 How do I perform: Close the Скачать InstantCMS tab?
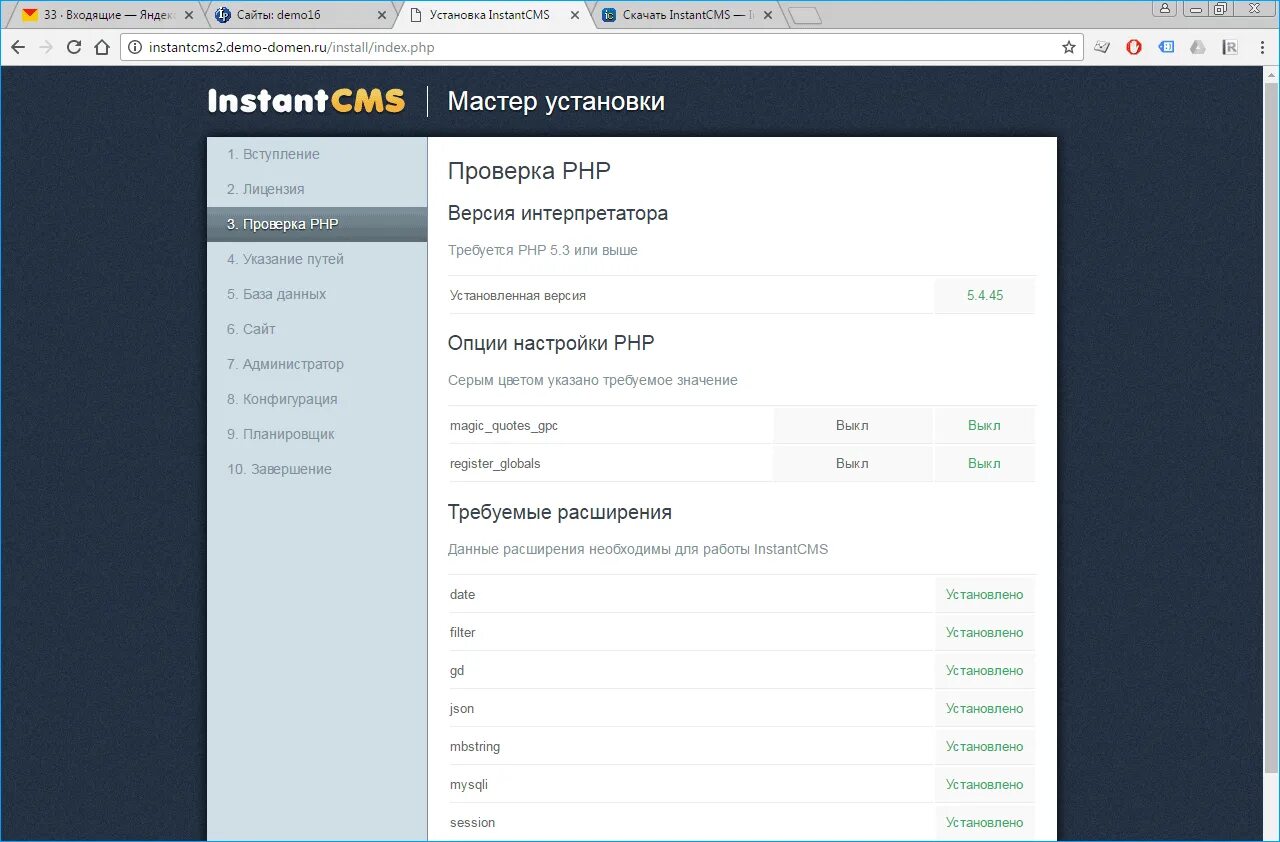click(x=767, y=15)
